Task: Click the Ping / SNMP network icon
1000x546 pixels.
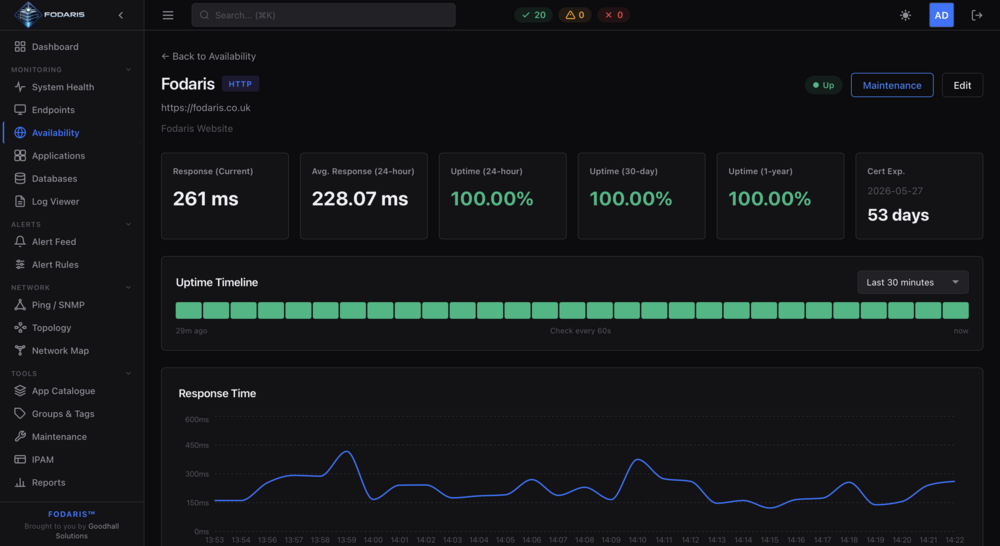Action: [x=20, y=305]
